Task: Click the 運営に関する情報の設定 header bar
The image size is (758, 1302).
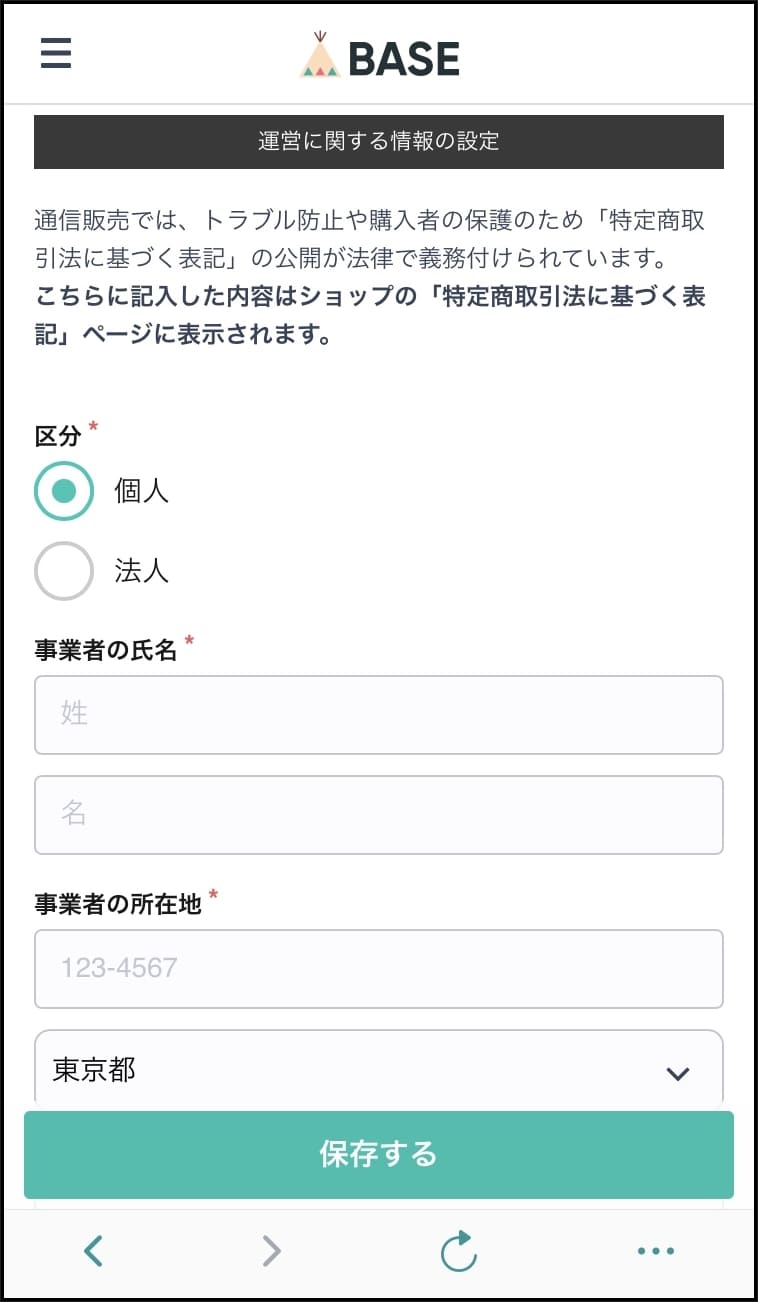Action: 378,141
